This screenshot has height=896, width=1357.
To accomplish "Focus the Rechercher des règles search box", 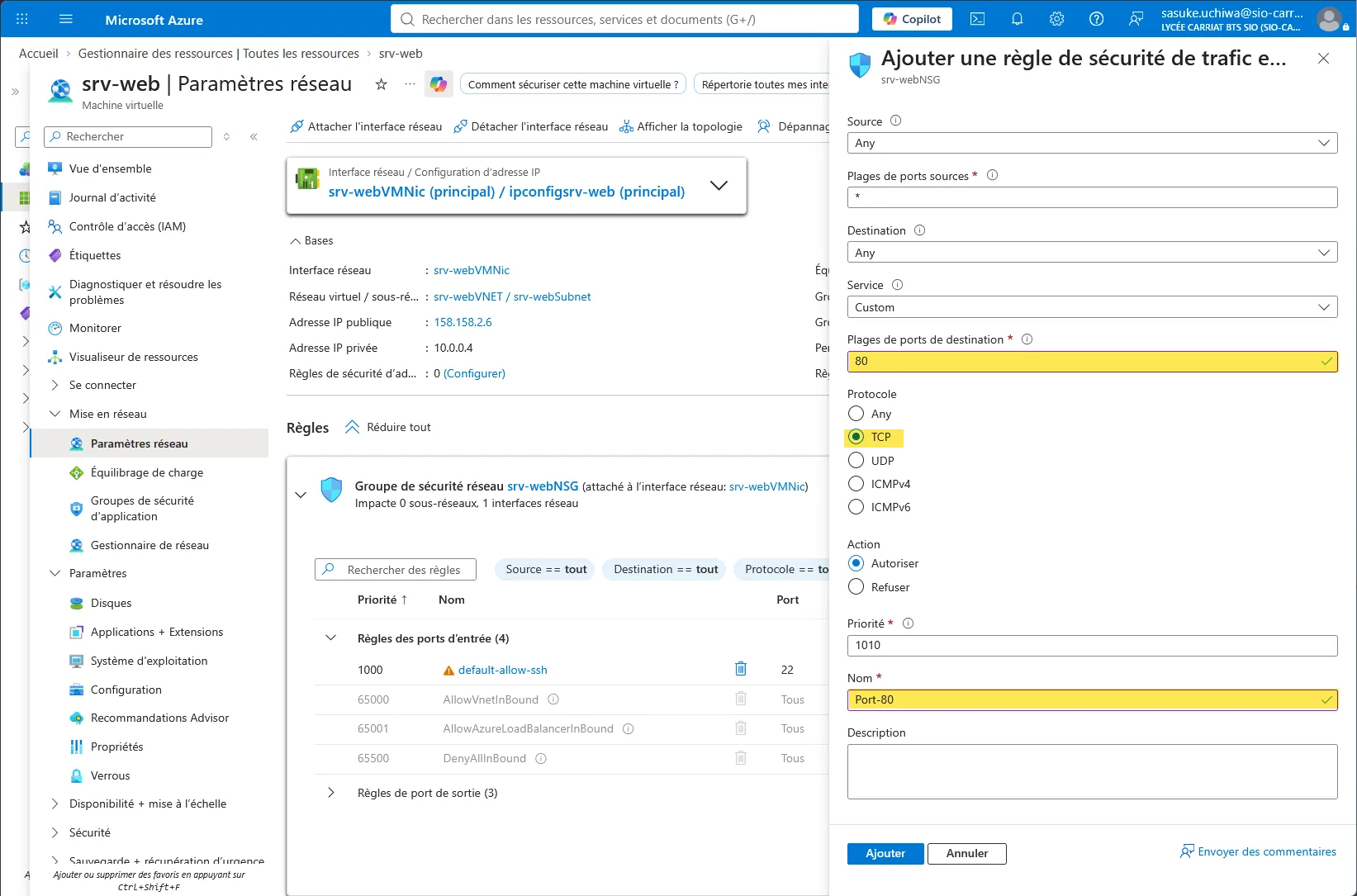I will pyautogui.click(x=396, y=570).
